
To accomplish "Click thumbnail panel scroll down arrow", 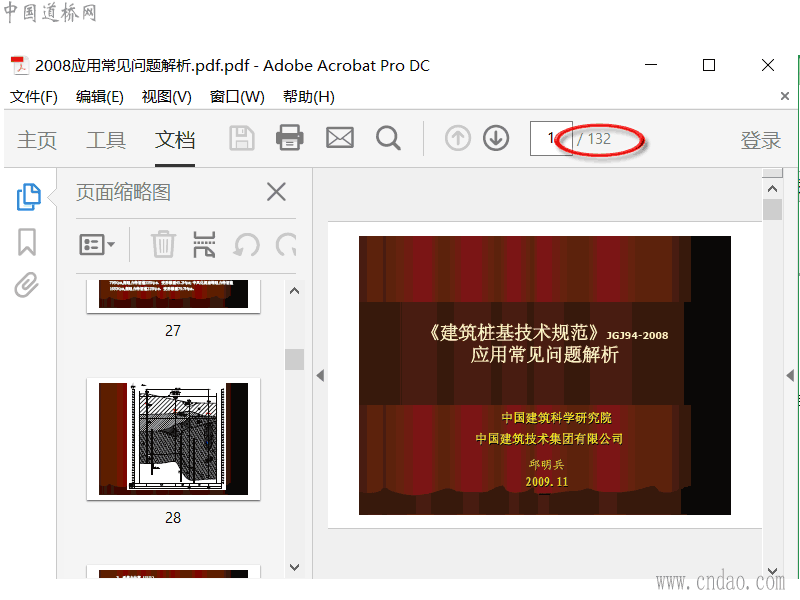I will pos(294,567).
